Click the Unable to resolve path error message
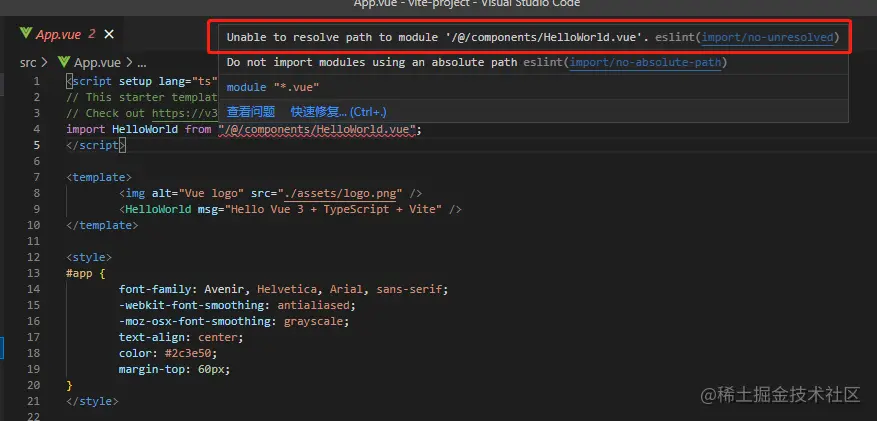This screenshot has width=877, height=421. [x=436, y=37]
